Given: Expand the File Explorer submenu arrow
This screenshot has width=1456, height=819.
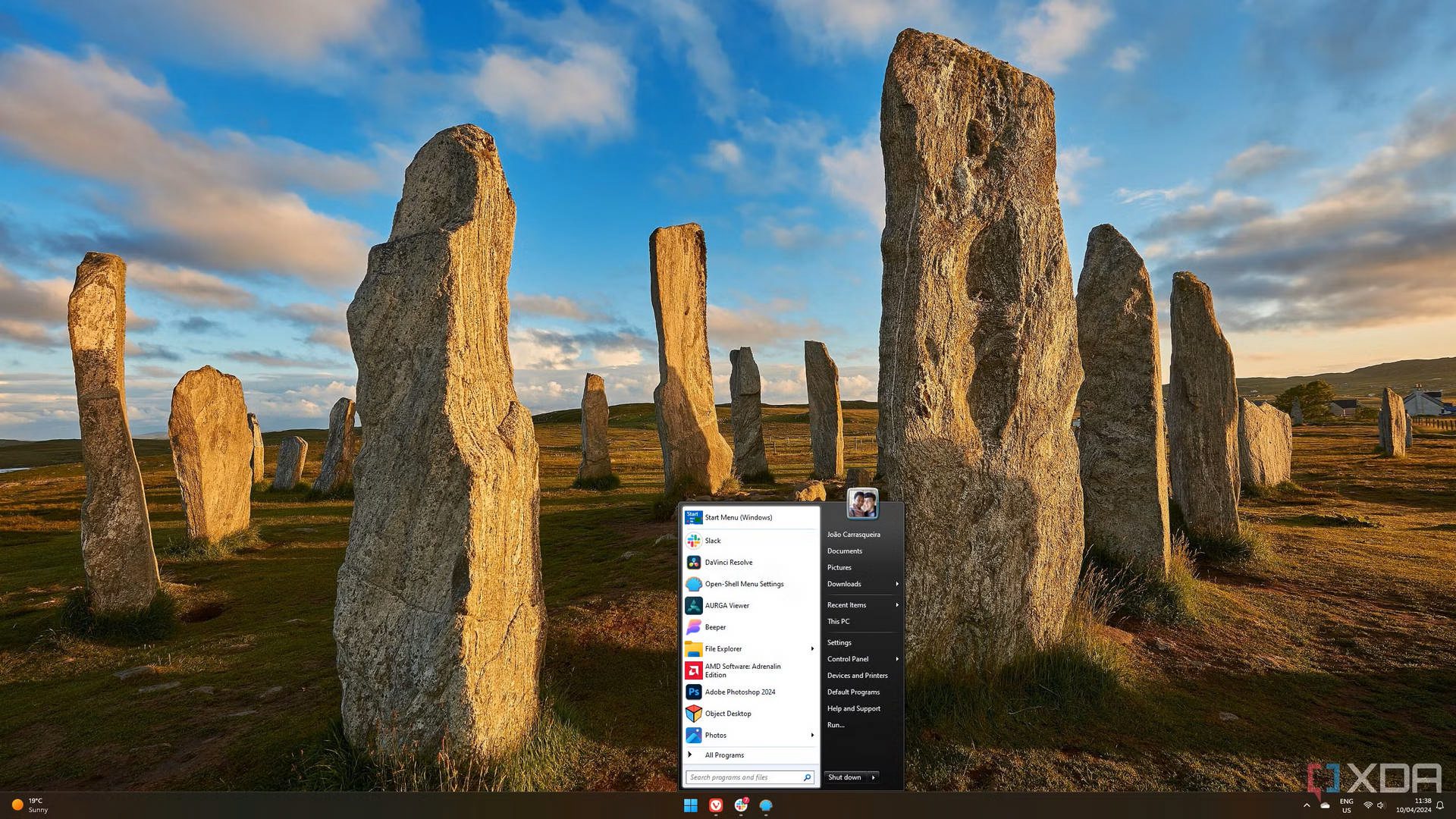Looking at the screenshot, I should (x=812, y=648).
